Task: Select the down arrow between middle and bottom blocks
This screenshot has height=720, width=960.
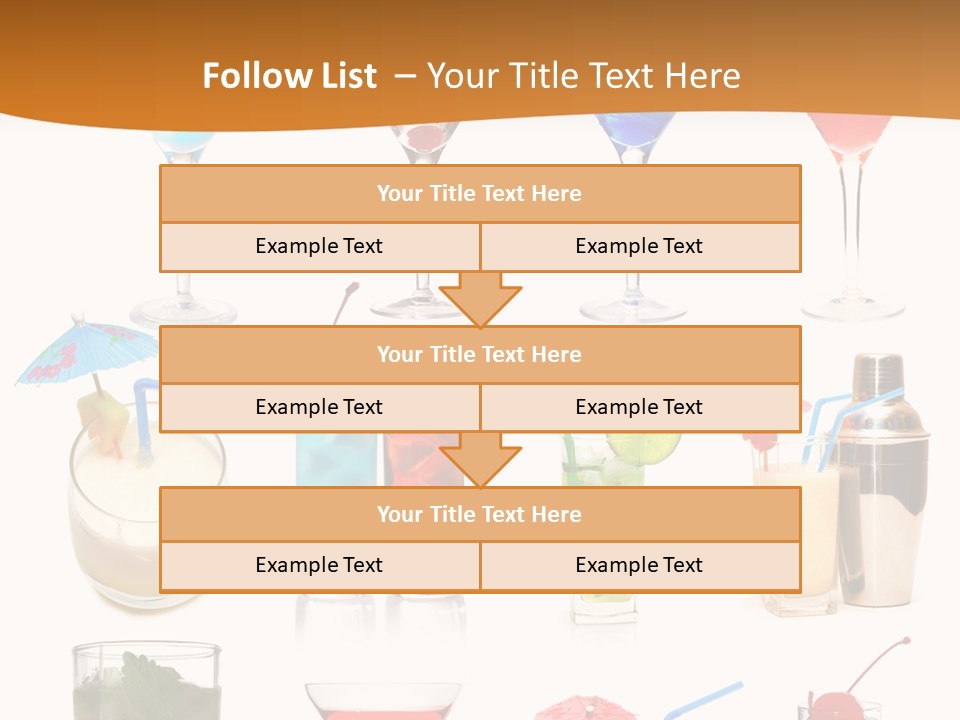Action: click(480, 460)
